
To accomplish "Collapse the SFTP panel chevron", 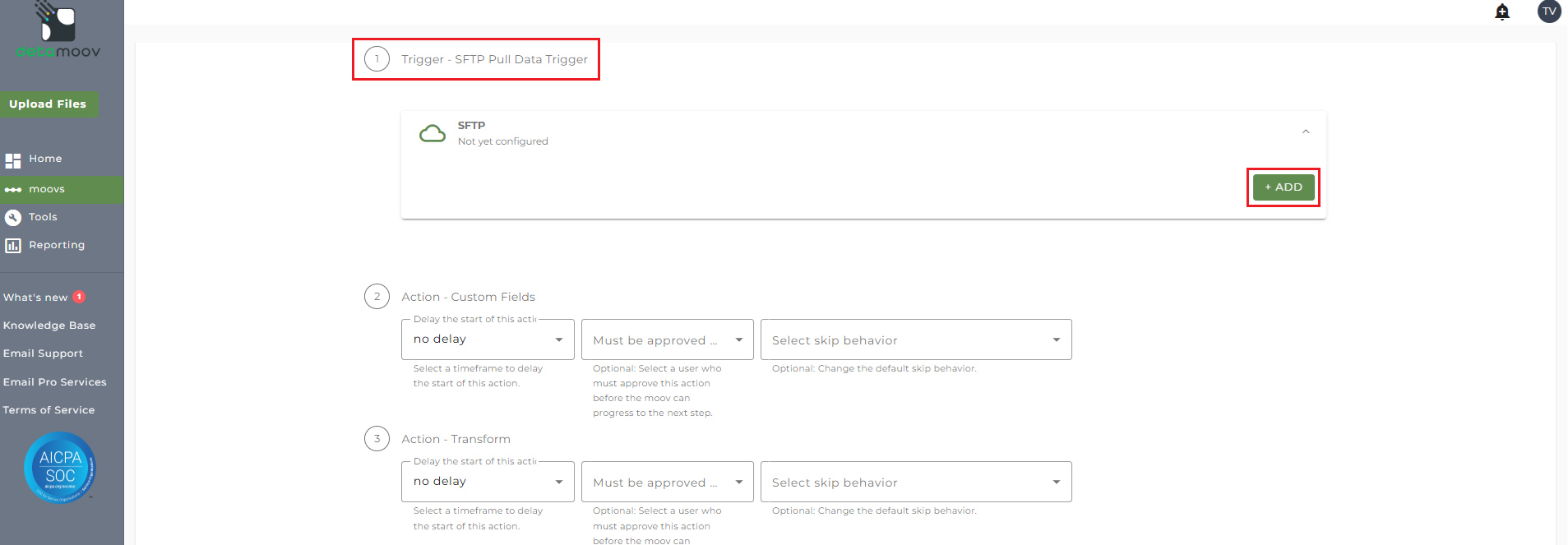I will 1306,132.
